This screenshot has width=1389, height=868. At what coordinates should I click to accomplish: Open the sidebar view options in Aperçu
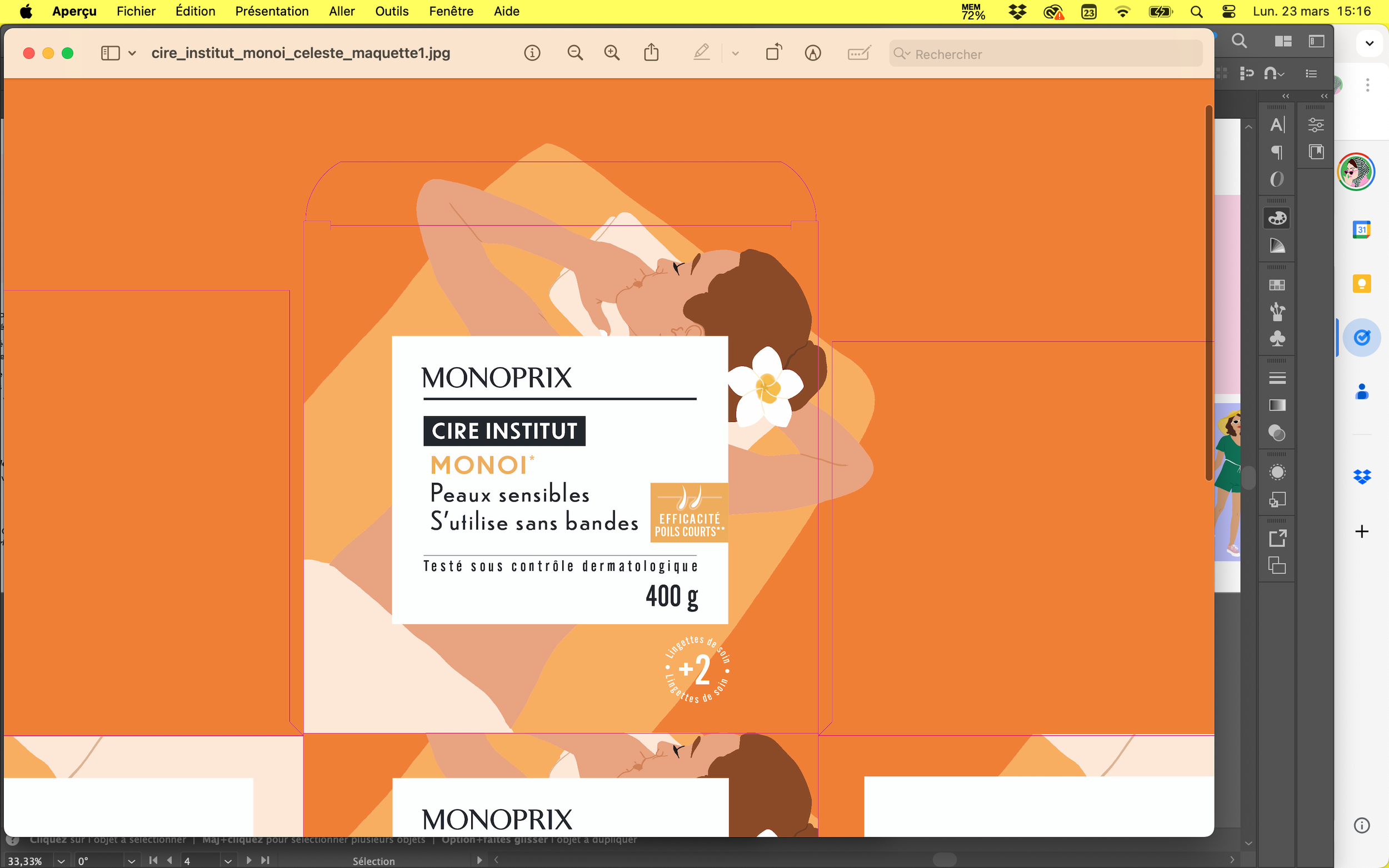110,53
